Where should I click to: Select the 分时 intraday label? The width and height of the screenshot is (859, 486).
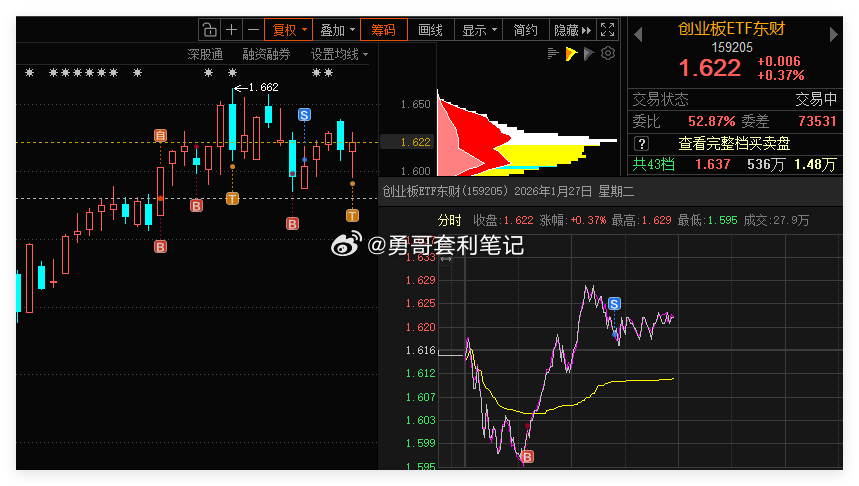[449, 220]
